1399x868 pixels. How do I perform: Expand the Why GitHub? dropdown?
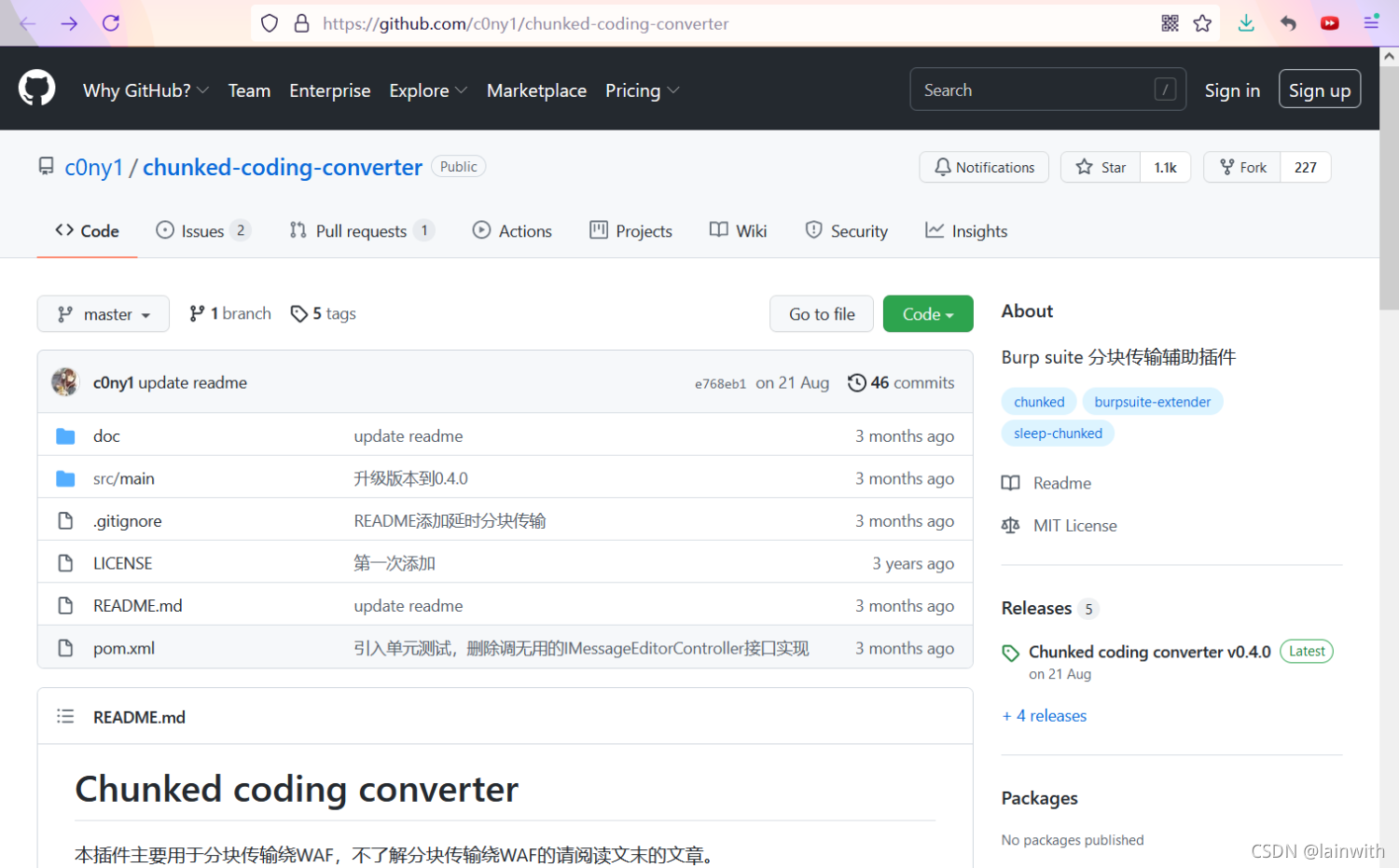[x=145, y=90]
